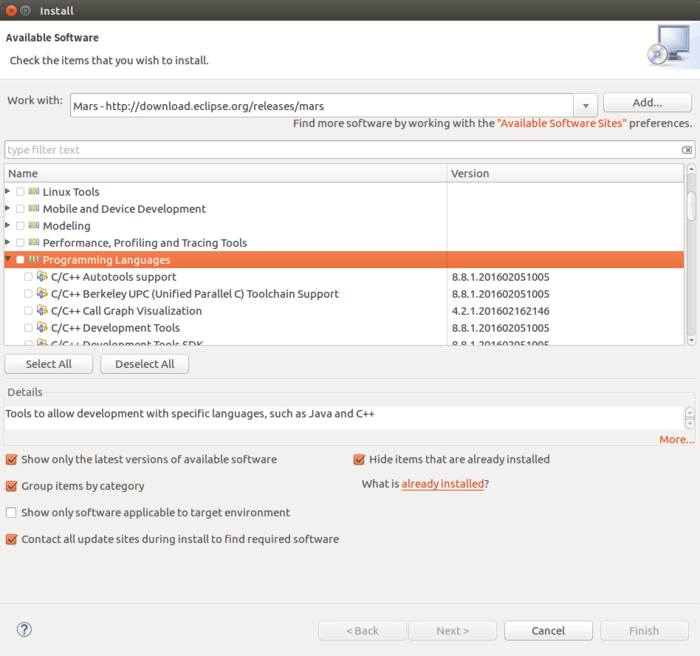Click the Cancel button
This screenshot has width=700, height=656.
[548, 631]
